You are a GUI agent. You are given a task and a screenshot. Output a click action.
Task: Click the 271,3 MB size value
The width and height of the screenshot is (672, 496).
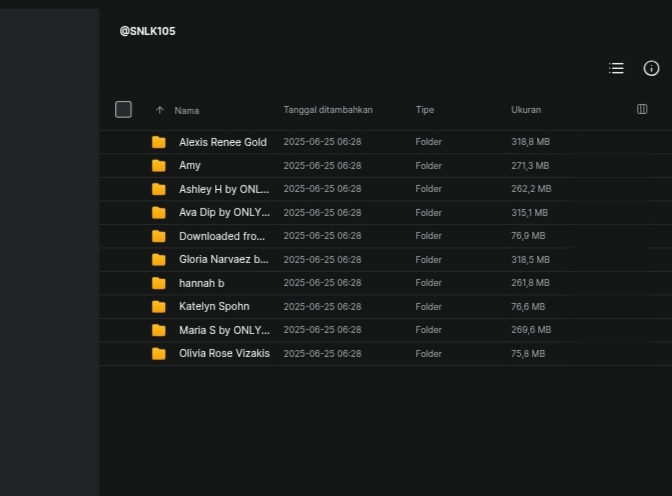(530, 165)
